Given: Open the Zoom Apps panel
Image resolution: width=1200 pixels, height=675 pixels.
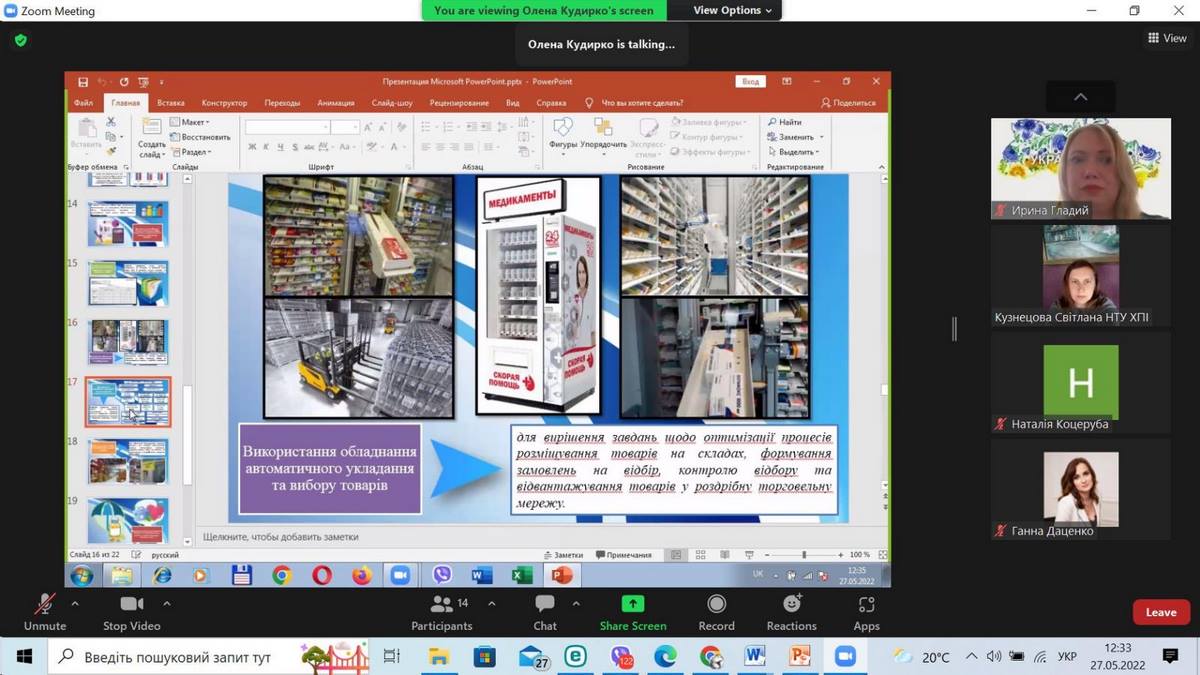Looking at the screenshot, I should coord(866,613).
